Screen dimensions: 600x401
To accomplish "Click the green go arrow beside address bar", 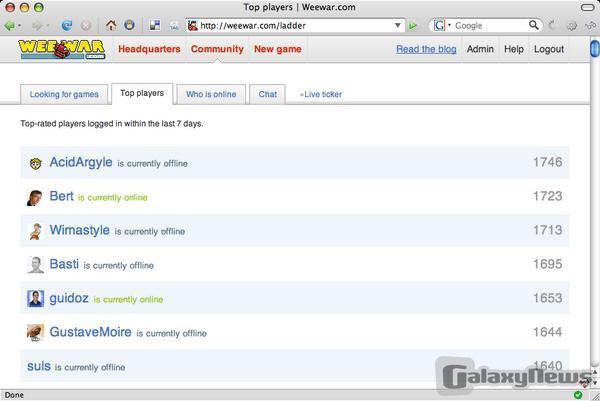I will coord(413,25).
